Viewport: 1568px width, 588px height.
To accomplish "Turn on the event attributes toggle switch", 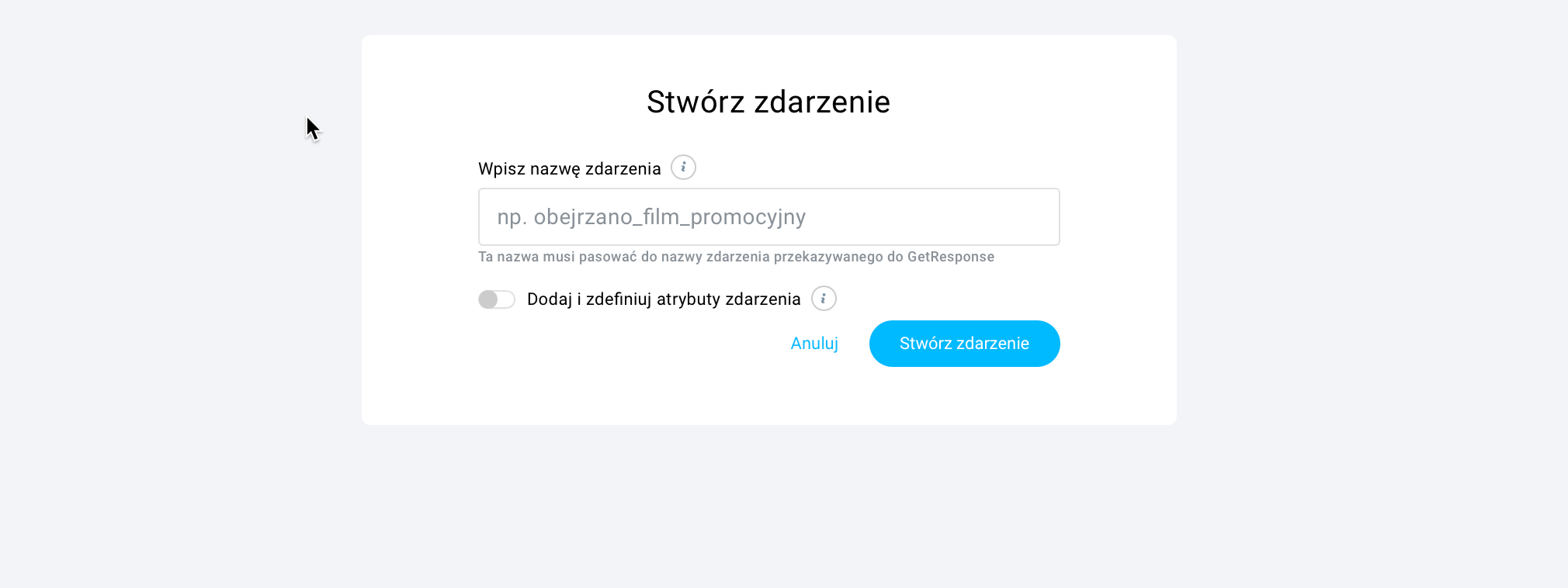I will (x=497, y=299).
